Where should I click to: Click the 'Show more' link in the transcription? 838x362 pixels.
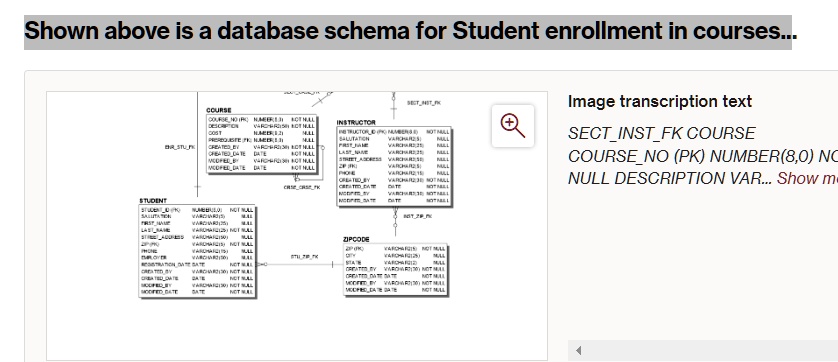pos(807,179)
